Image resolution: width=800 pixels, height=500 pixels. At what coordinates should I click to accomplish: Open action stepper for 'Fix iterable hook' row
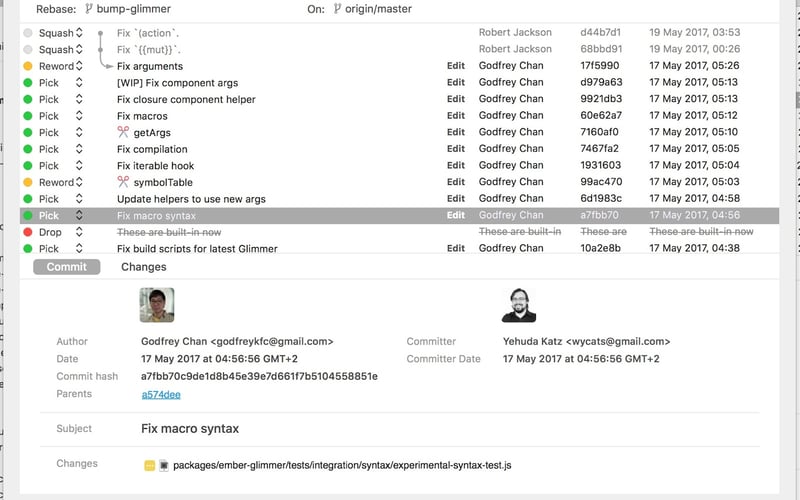coord(79,166)
